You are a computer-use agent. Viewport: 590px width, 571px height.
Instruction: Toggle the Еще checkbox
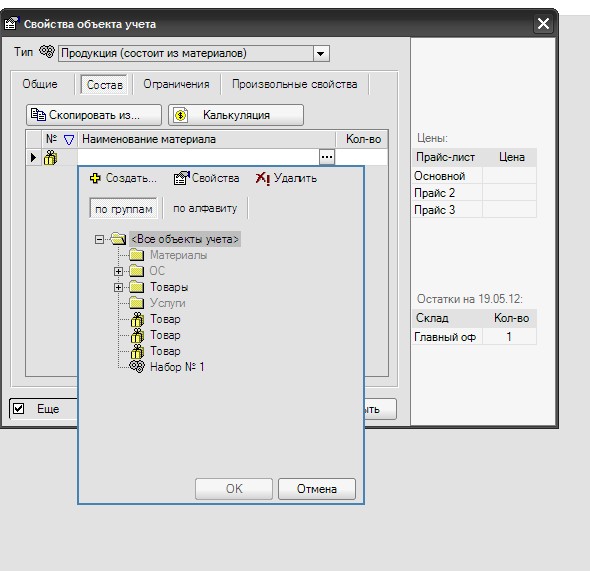pos(18,409)
